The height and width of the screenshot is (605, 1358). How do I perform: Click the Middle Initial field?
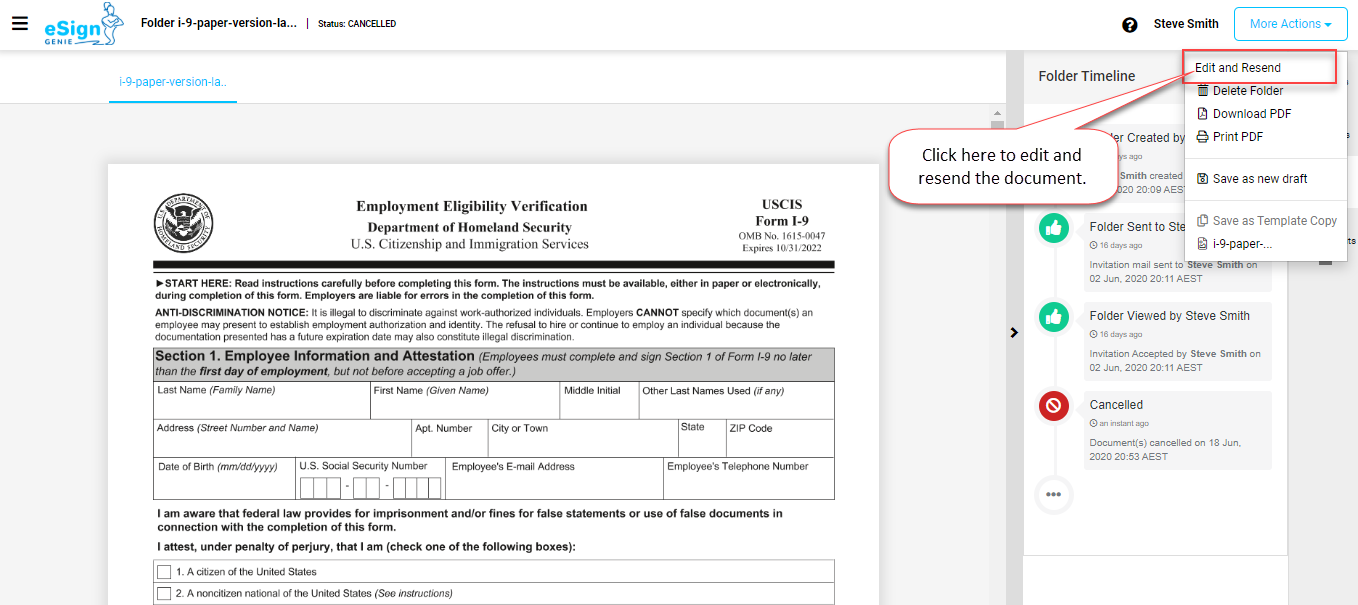pos(599,400)
